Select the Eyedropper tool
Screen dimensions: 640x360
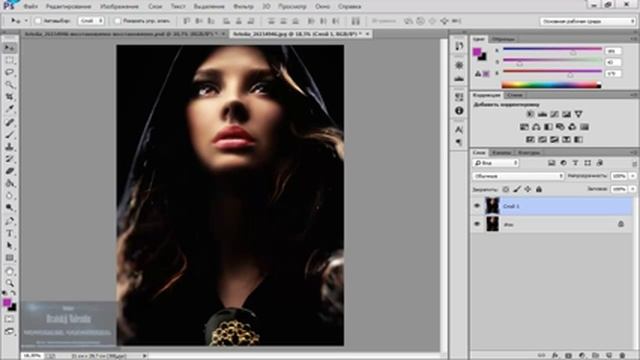(x=9, y=109)
